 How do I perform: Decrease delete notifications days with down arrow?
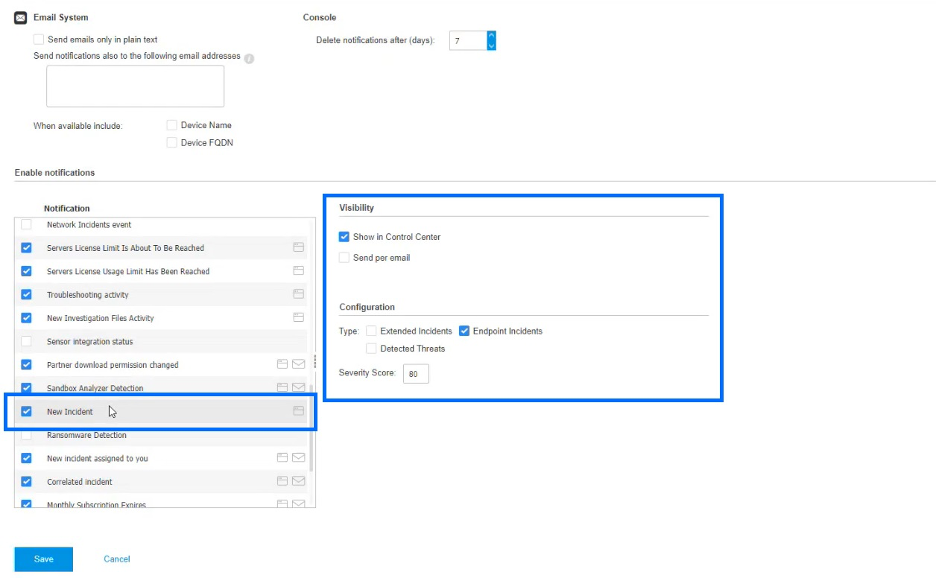(491, 46)
